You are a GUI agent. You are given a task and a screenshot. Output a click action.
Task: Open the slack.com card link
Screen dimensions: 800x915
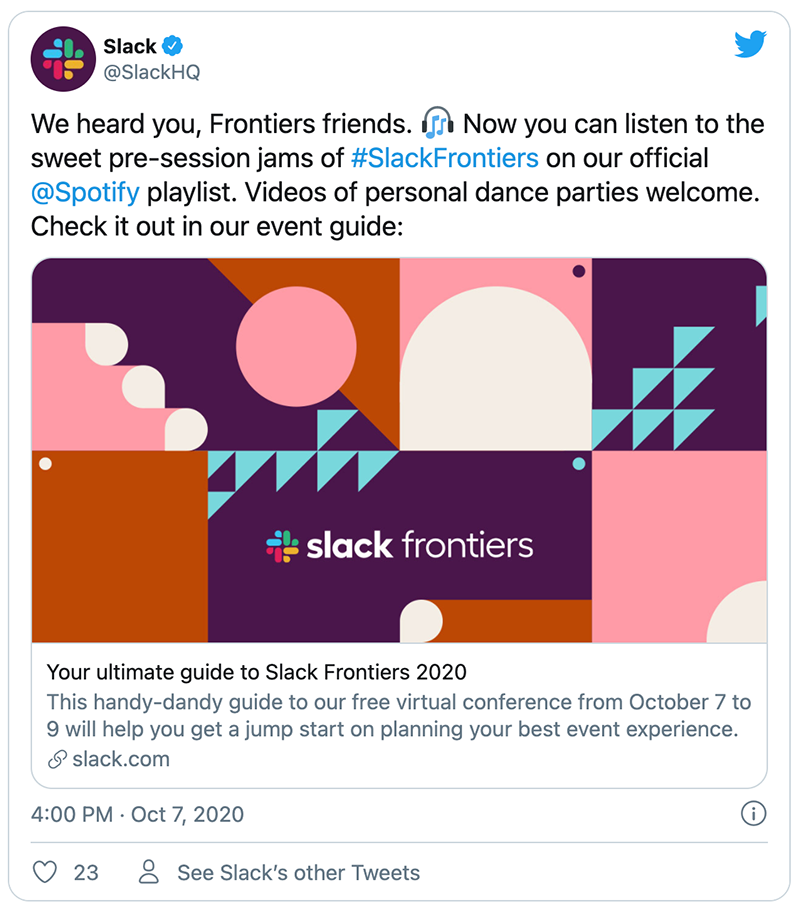click(x=121, y=759)
